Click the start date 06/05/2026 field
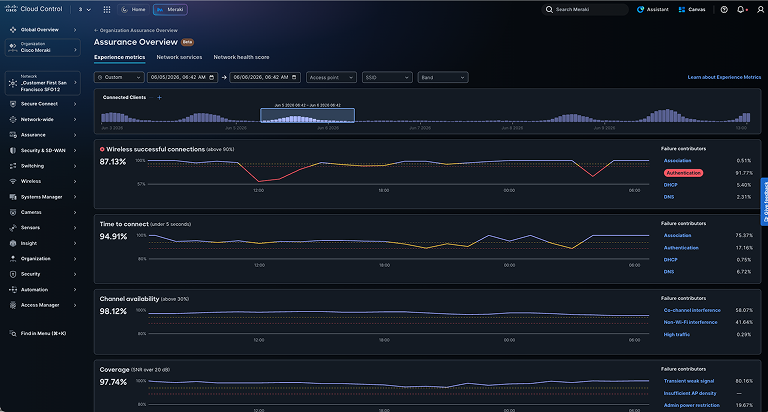 [182, 77]
